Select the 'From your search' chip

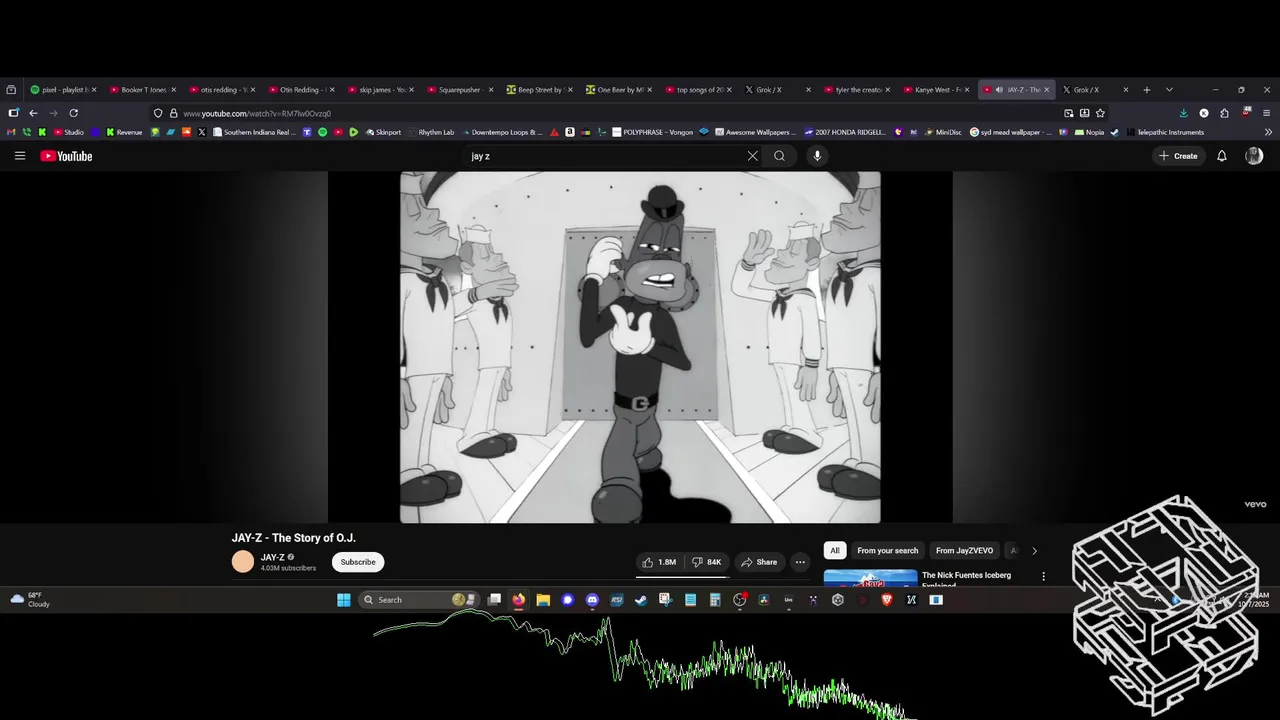pos(887,551)
